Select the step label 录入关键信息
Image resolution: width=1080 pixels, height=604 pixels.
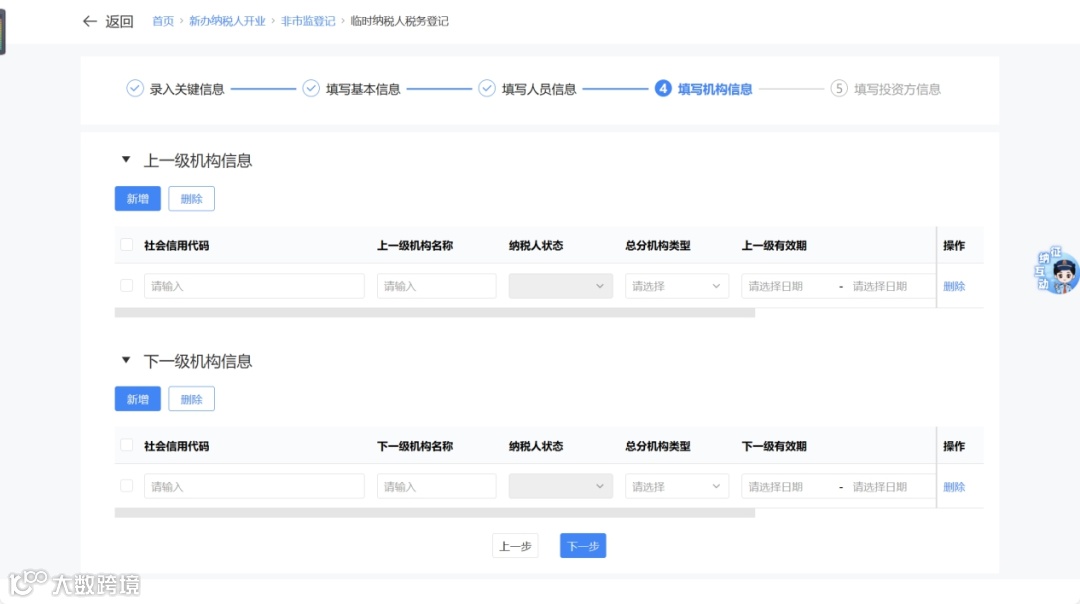[x=187, y=89]
